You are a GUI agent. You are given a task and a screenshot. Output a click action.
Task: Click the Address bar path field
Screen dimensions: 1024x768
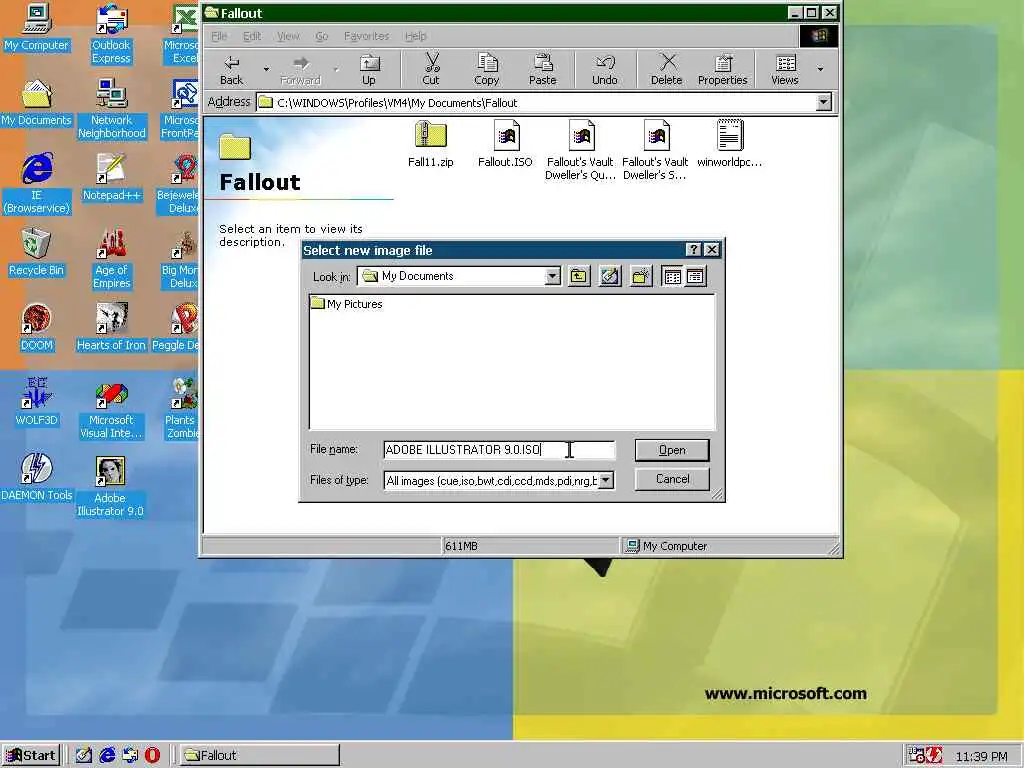click(536, 103)
